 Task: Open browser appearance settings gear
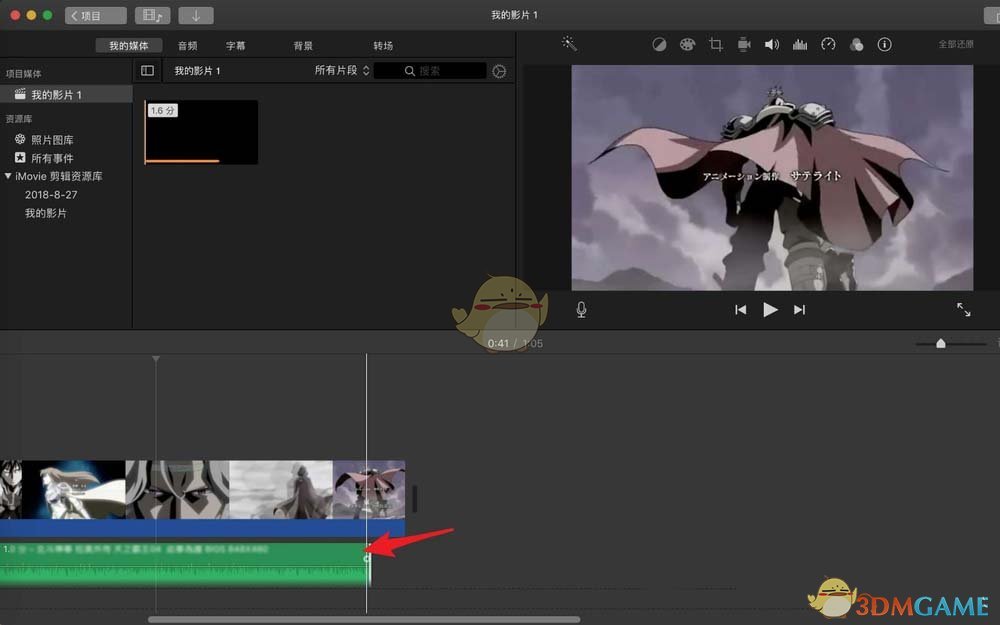(x=499, y=71)
